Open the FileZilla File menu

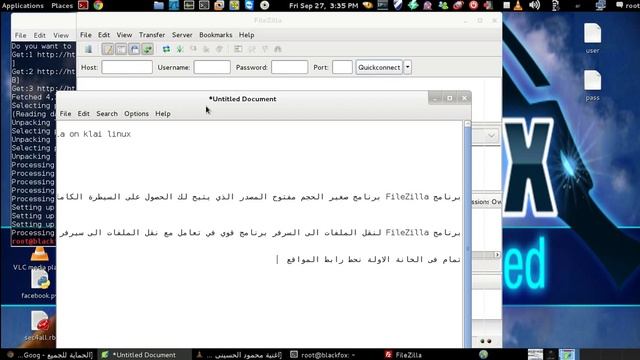click(x=86, y=35)
